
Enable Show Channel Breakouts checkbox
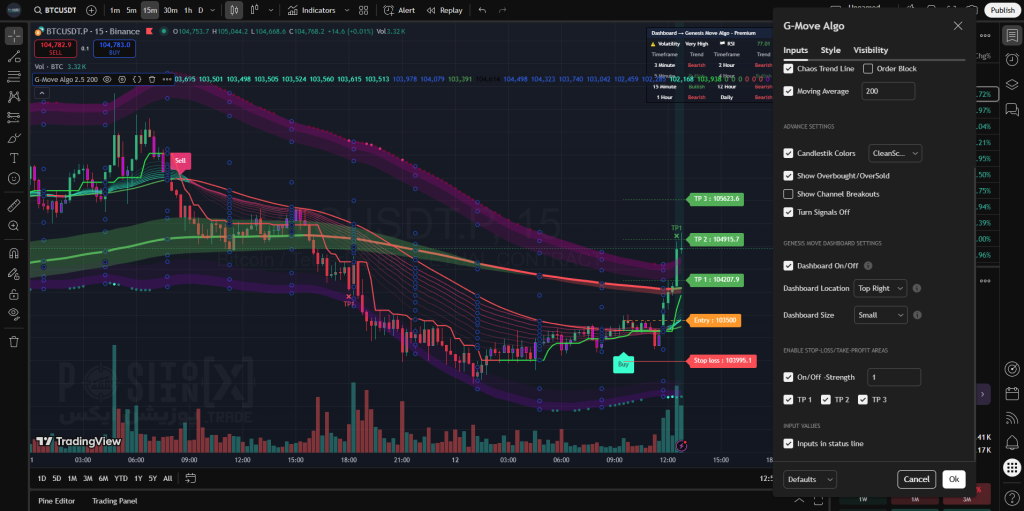point(788,194)
